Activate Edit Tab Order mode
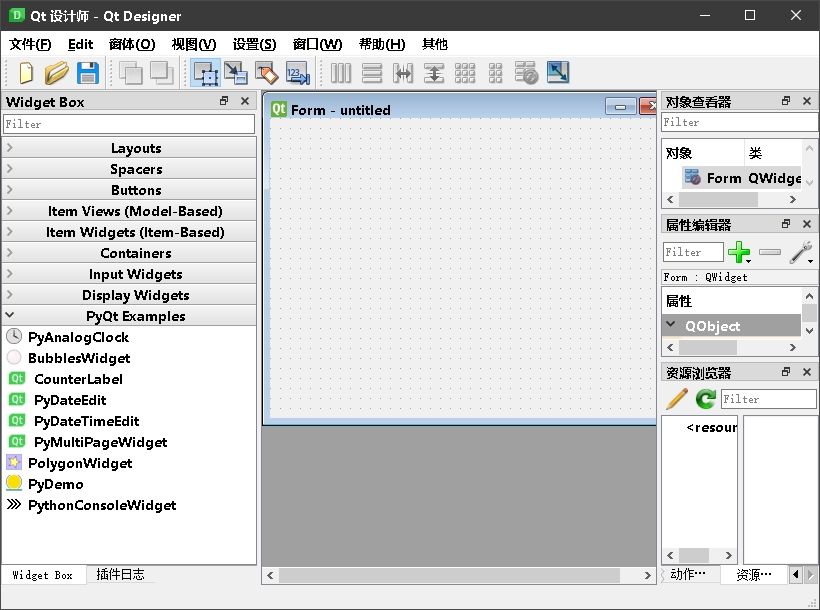The image size is (820, 610). coord(298,73)
